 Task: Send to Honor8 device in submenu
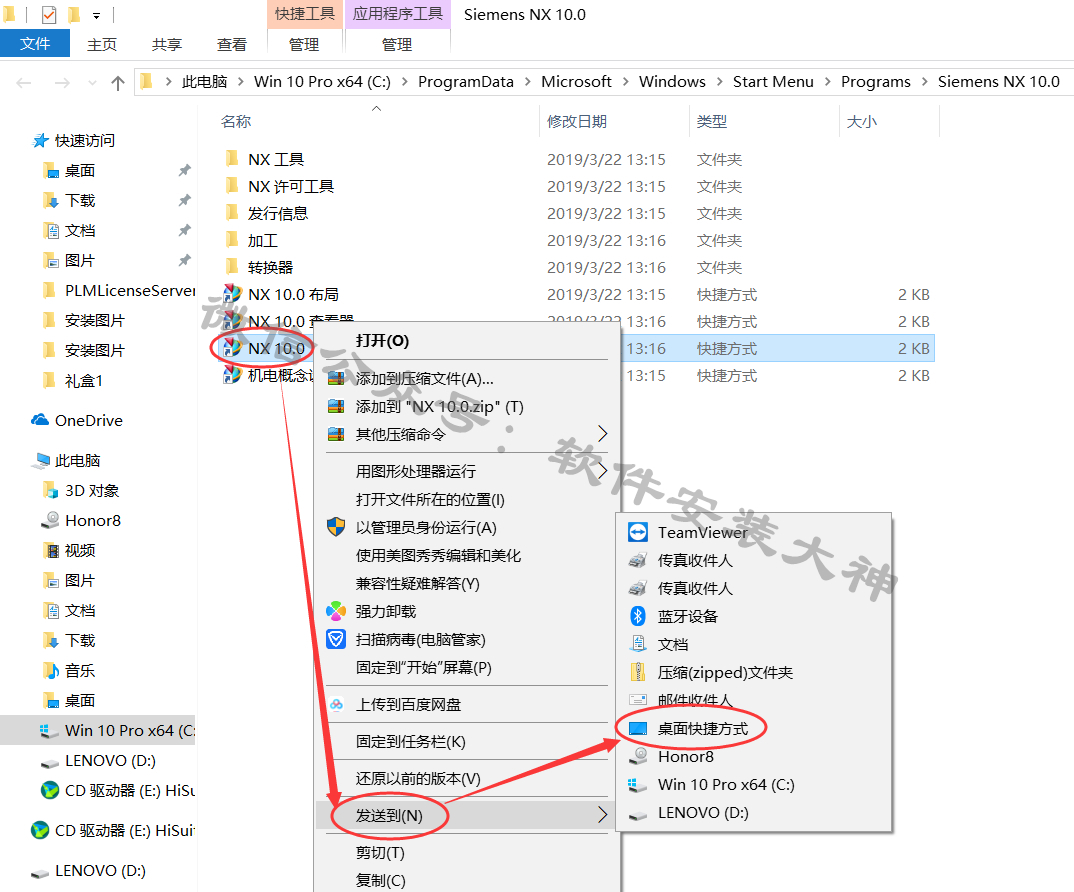pos(753,756)
